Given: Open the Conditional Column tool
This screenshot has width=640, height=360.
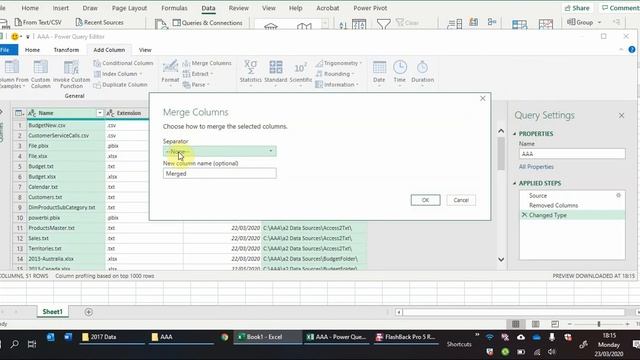Looking at the screenshot, I should coord(123,63).
